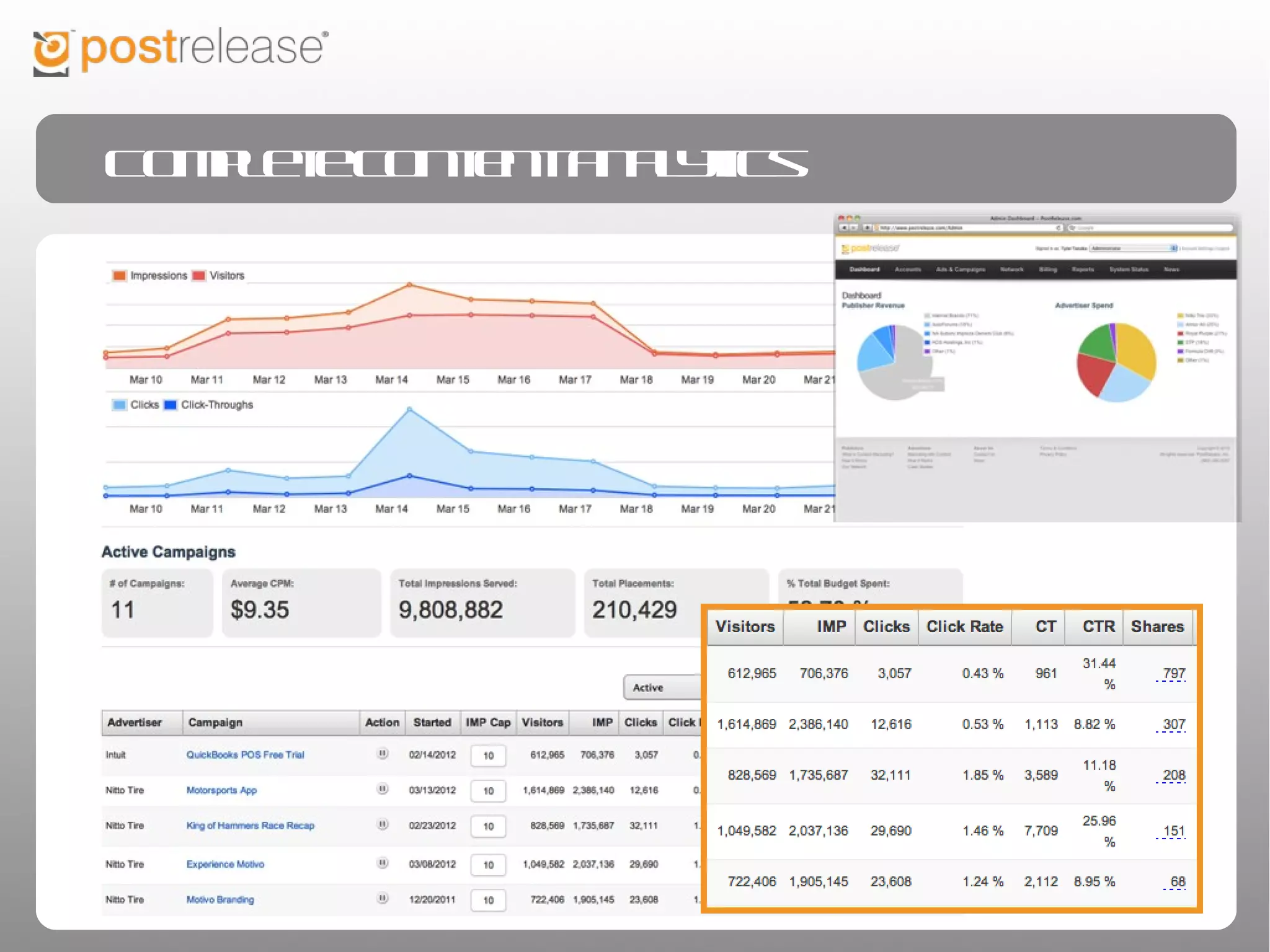
Task: Click the reload icon in the mini browser address bar
Action: tap(1059, 228)
